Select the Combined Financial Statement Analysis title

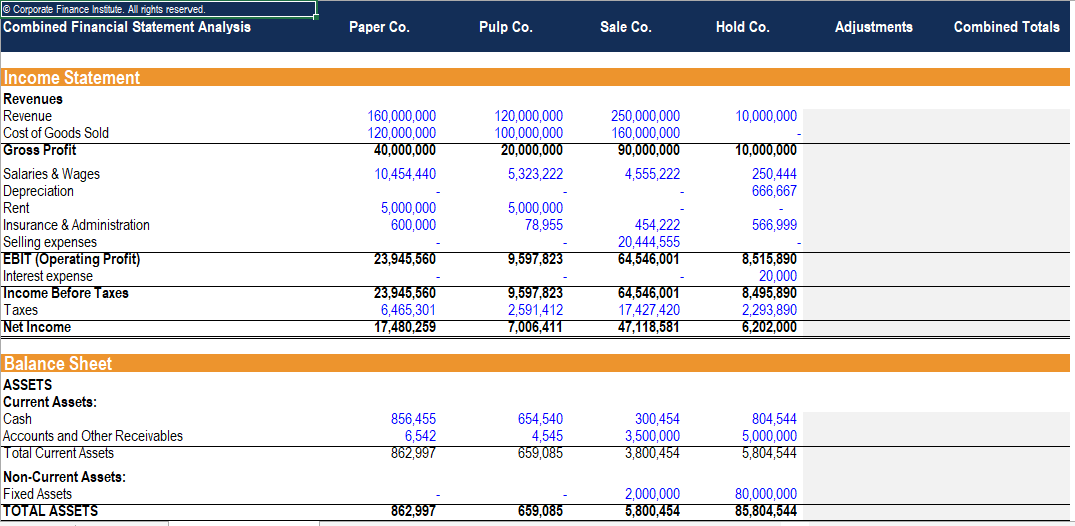[127, 27]
